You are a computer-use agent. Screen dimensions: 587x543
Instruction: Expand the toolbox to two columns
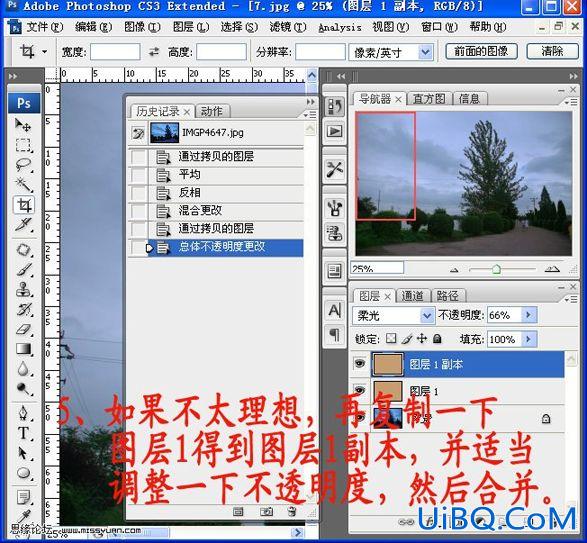coord(13,76)
